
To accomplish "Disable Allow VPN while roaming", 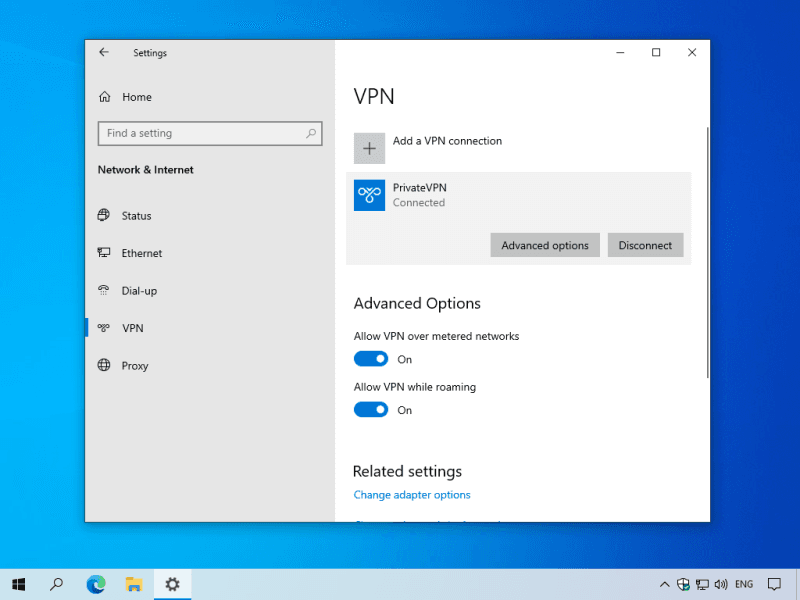I will (371, 410).
